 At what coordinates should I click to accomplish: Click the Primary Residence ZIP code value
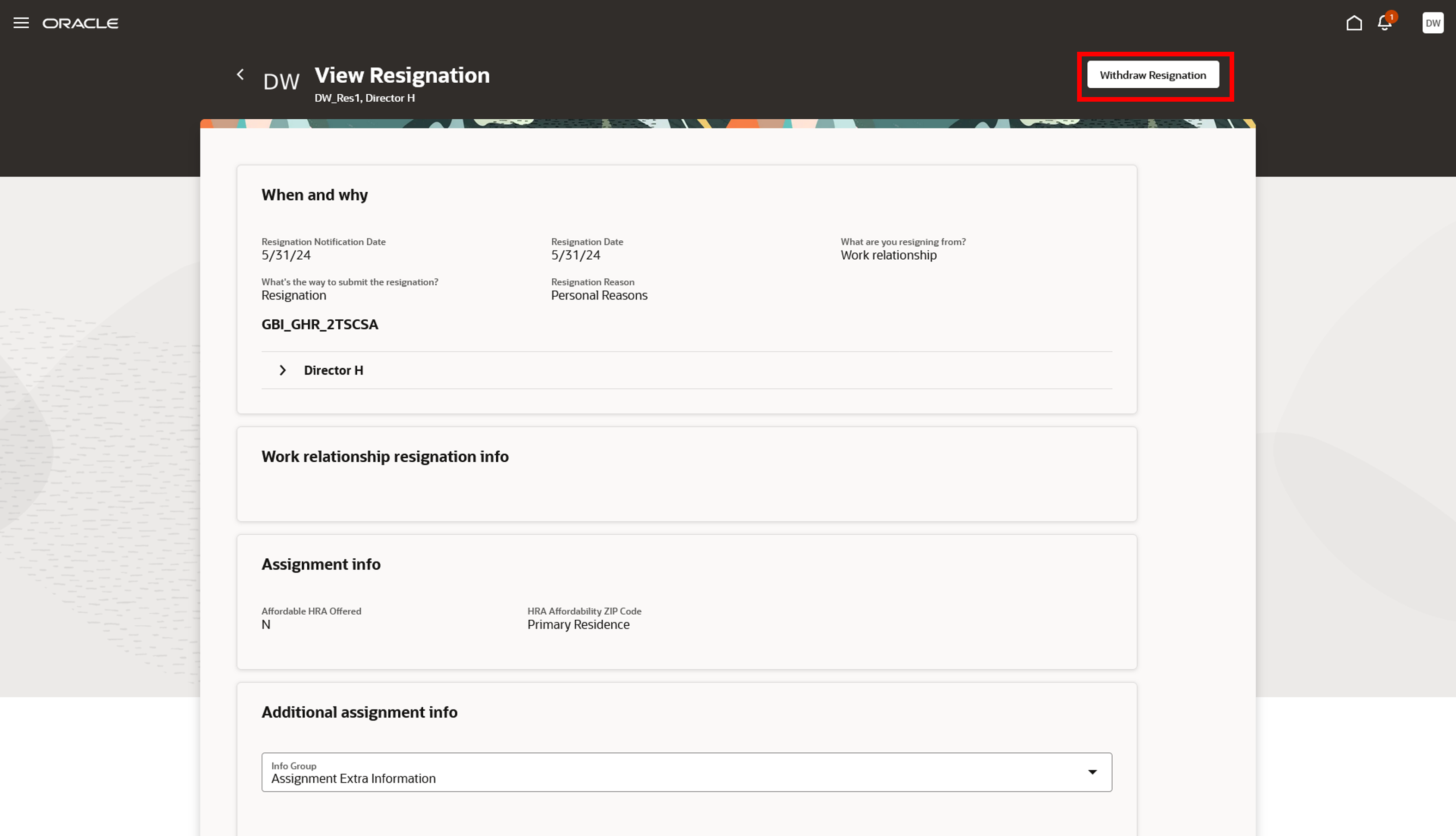(578, 625)
